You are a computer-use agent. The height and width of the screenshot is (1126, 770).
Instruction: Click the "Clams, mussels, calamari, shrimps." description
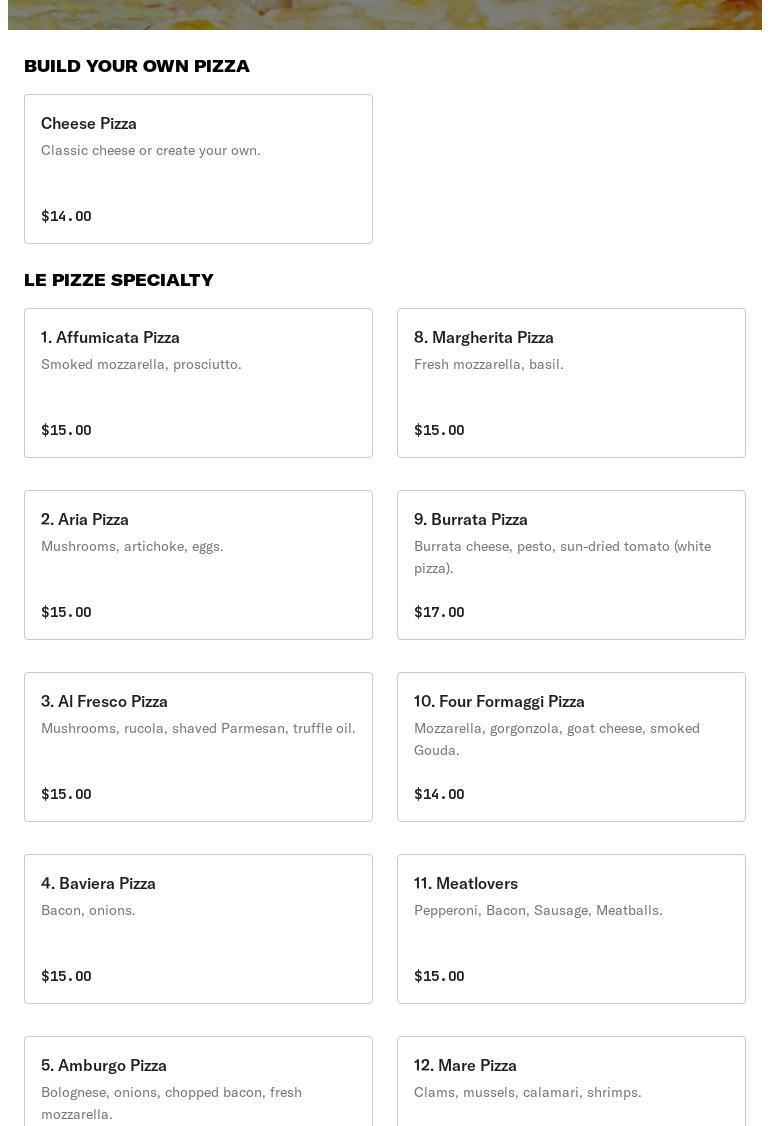point(527,1092)
